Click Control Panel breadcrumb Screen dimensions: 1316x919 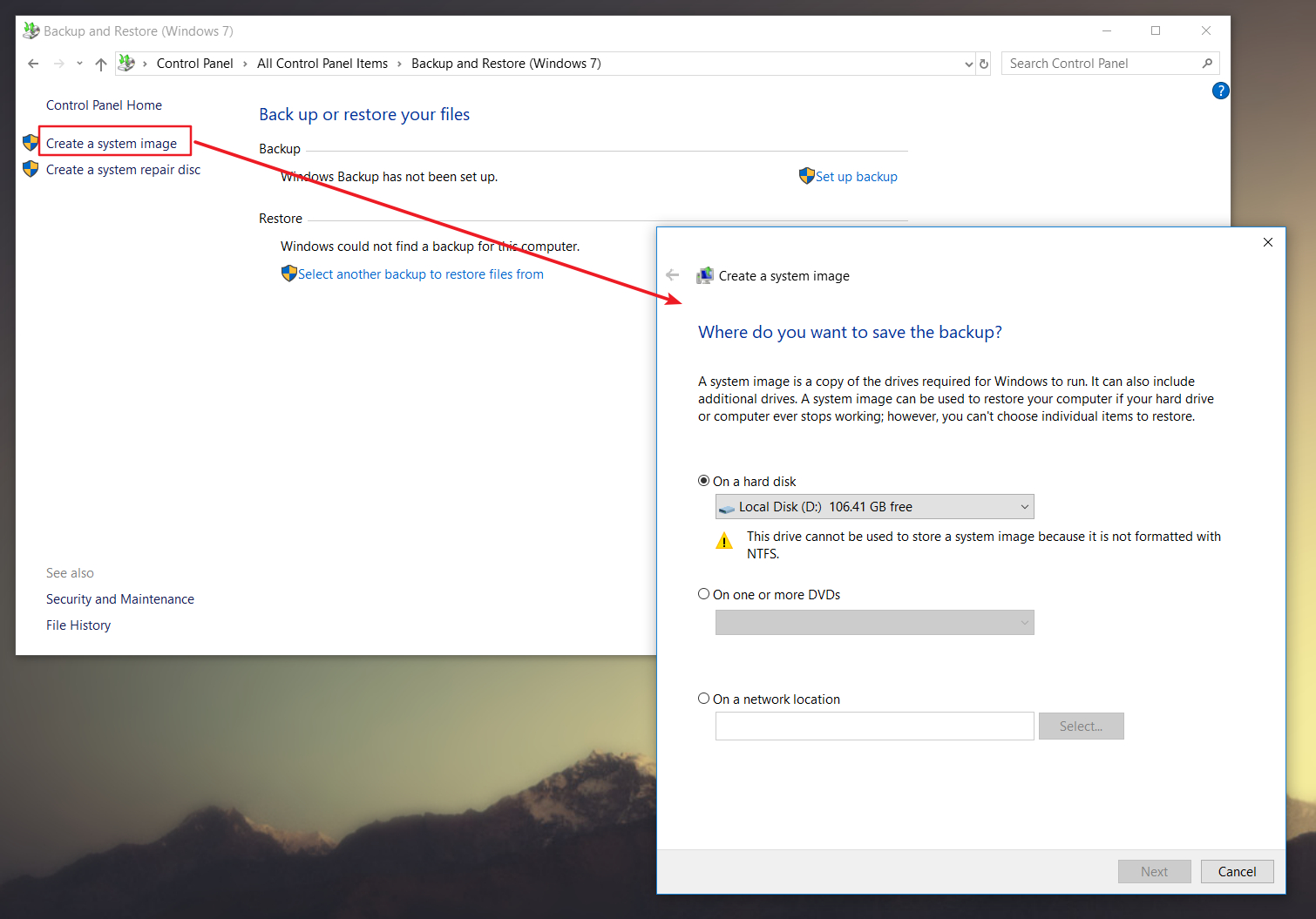(x=195, y=64)
